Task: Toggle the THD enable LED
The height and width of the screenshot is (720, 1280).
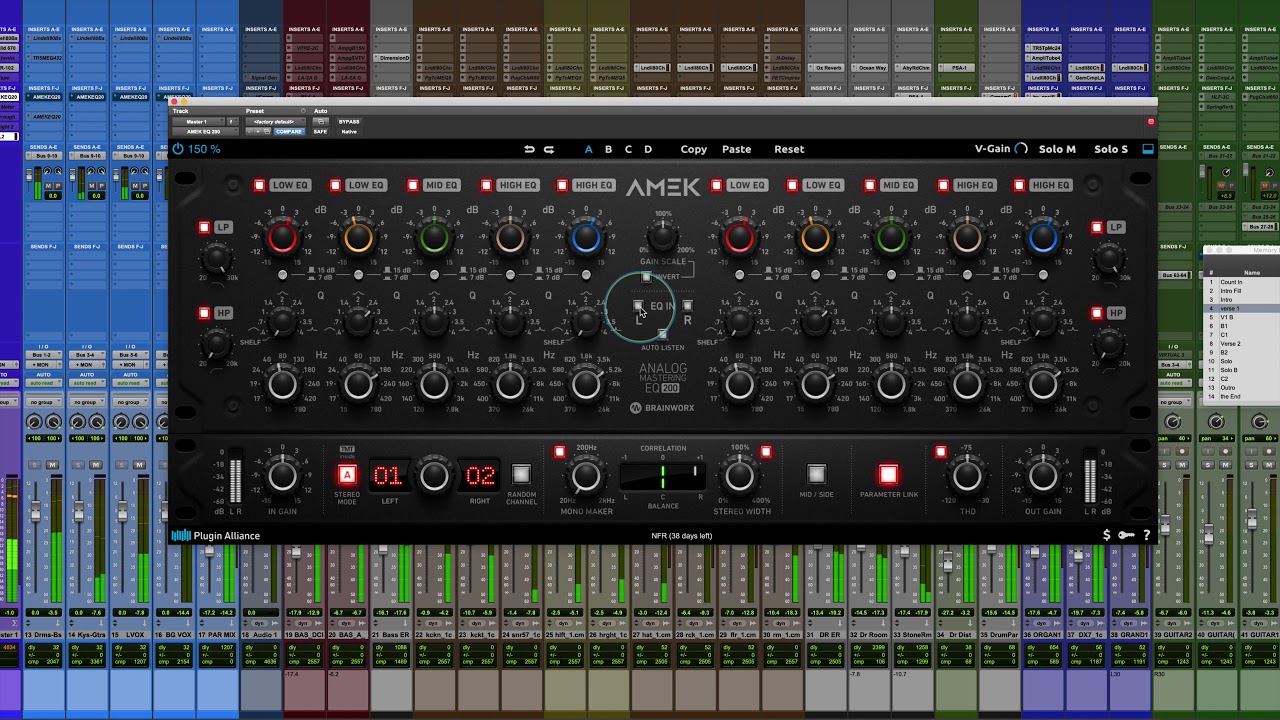Action: [x=940, y=452]
